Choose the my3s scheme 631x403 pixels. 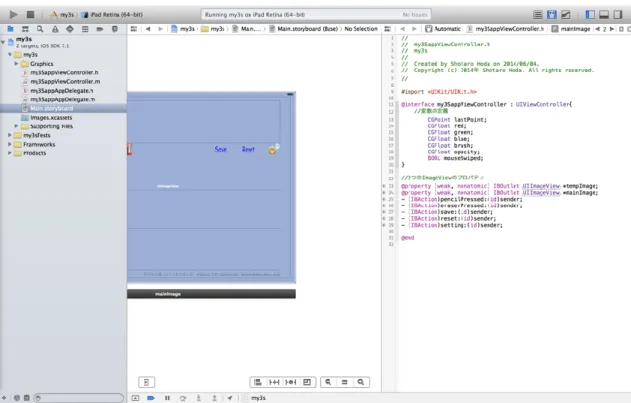click(63, 15)
